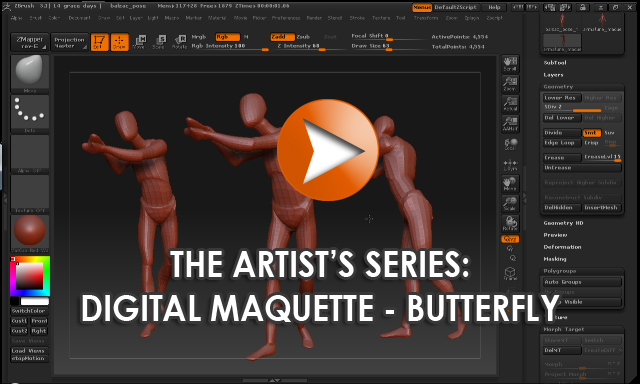Toggle the Local transformations icon
The height and width of the screenshot is (384, 640).
coord(510,144)
